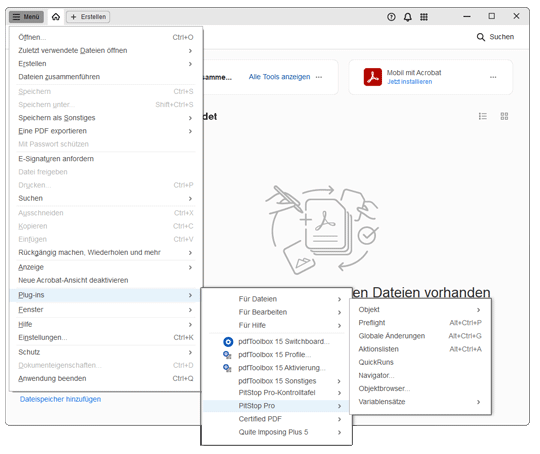Open pdfToolbox 15 Switchboard... entry

pos(277,341)
